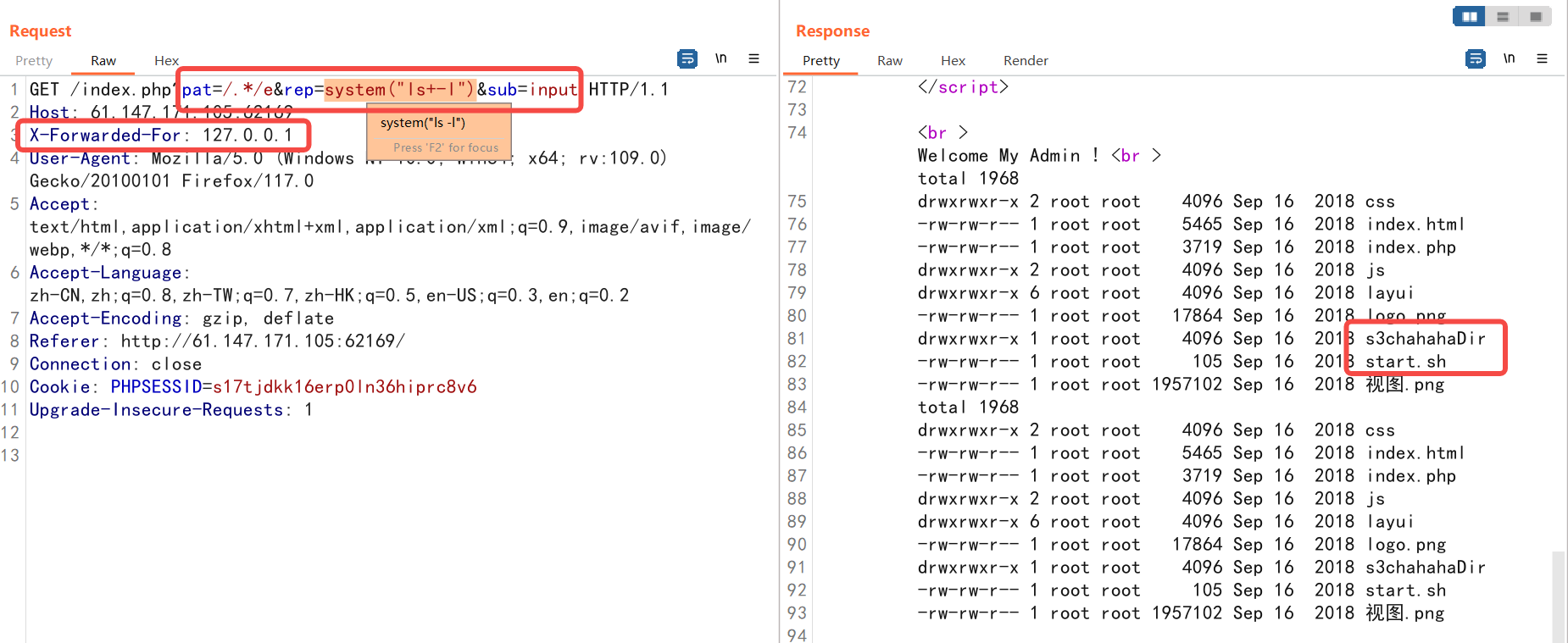Image resolution: width=1568 pixels, height=643 pixels.
Task: Click the User-Agent header name
Action: [81, 158]
